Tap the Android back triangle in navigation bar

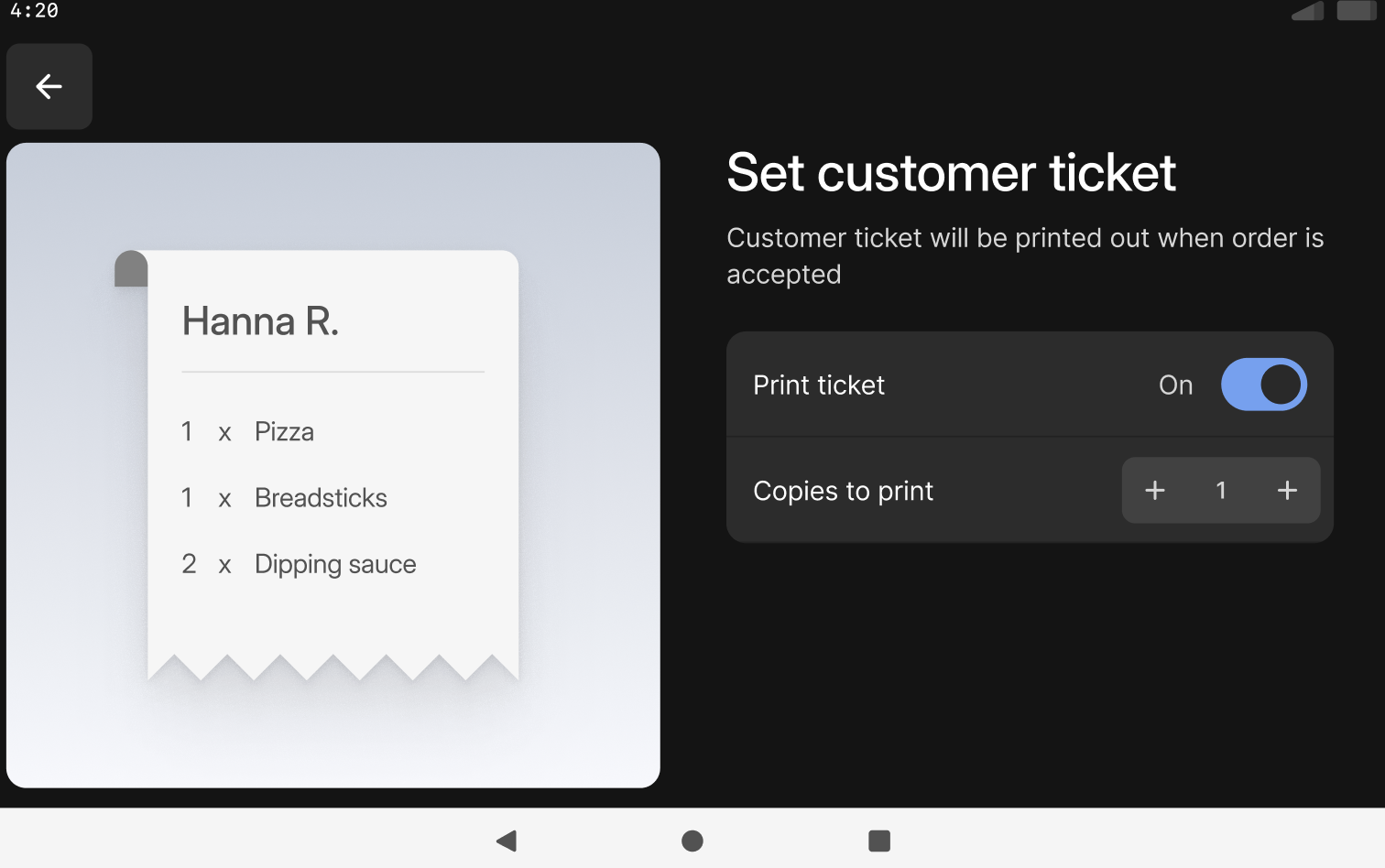pos(507,841)
